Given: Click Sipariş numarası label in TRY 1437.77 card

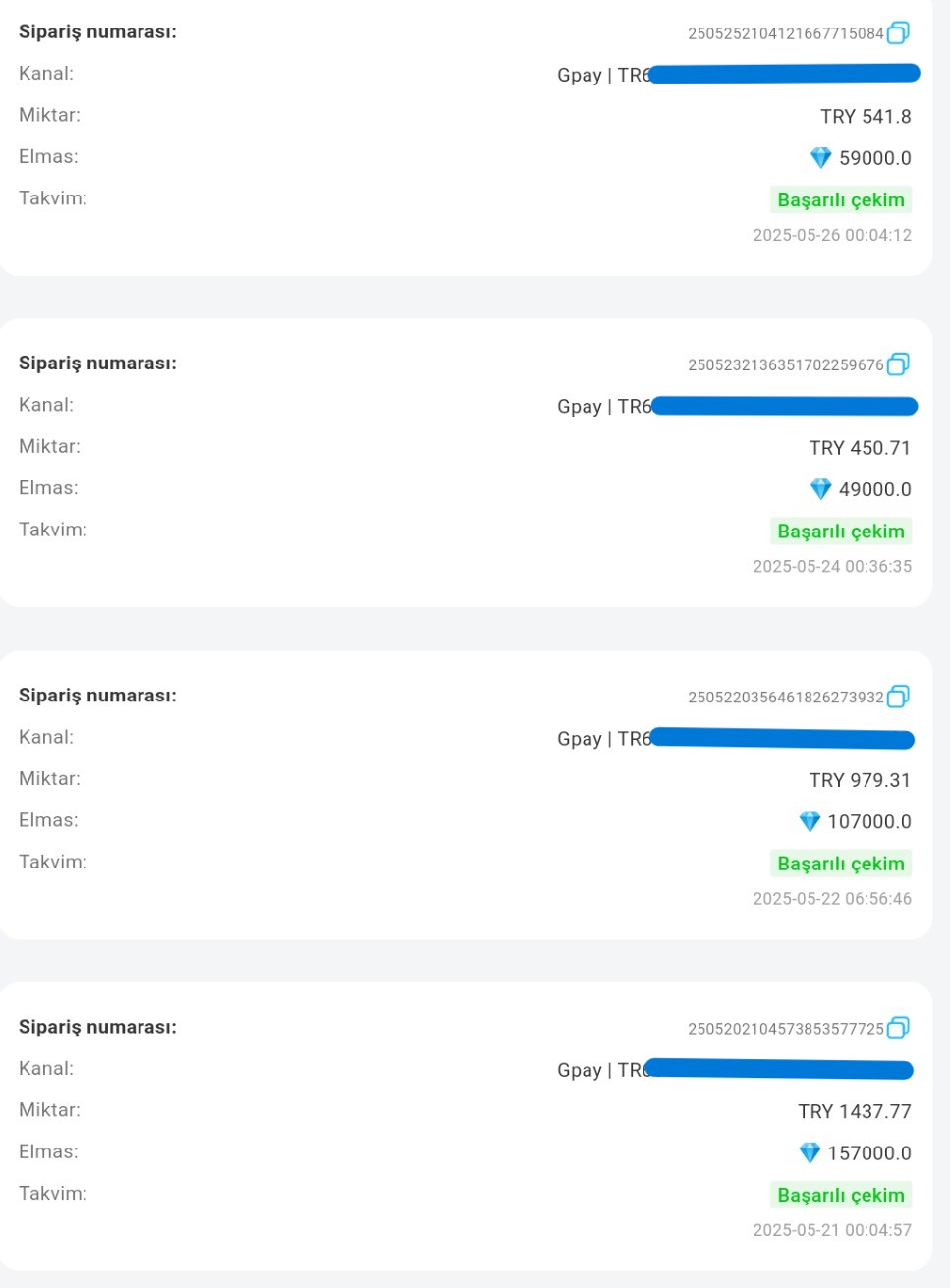Looking at the screenshot, I should 97,1027.
